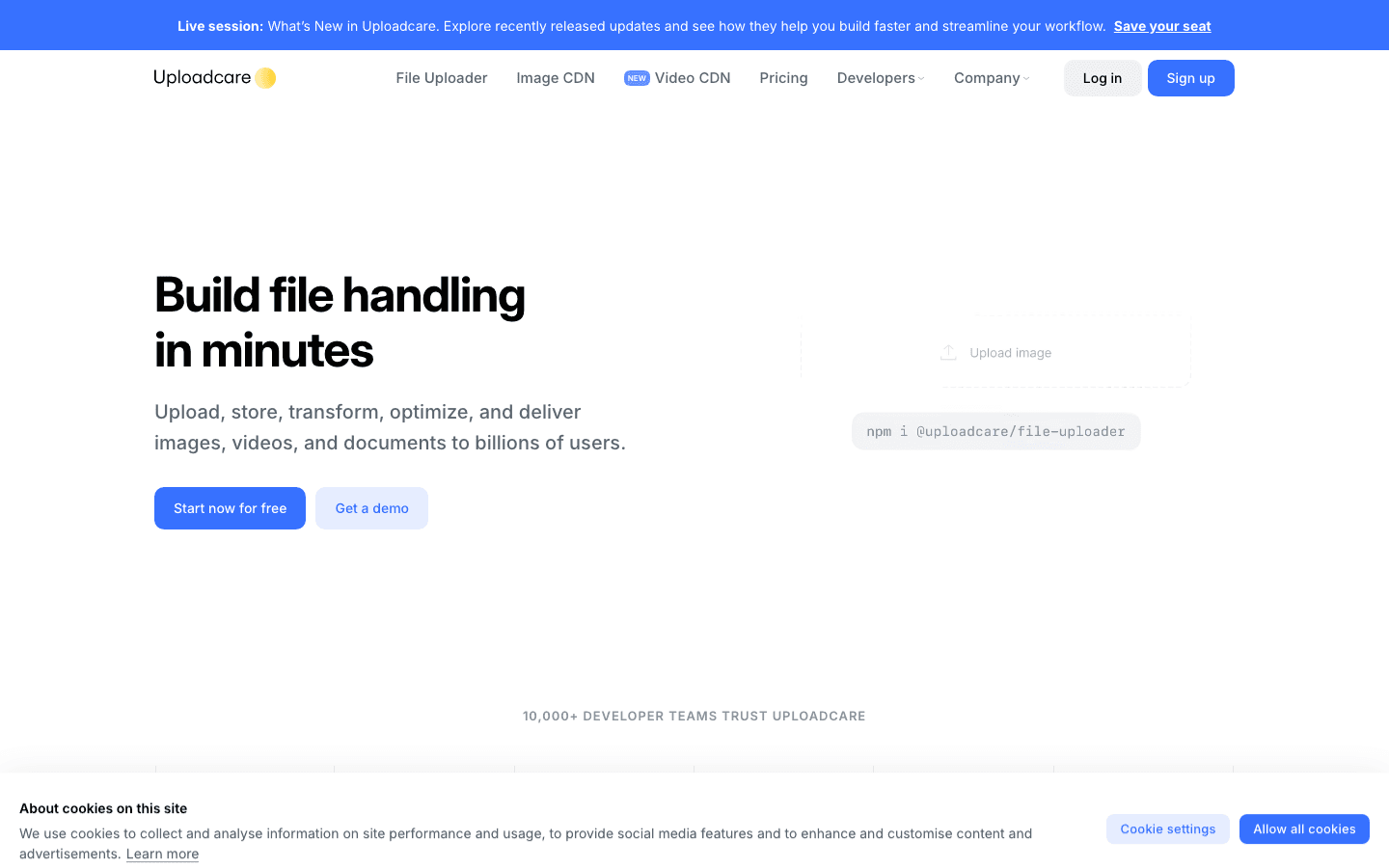
Task: Navigate to Pricing
Action: point(783,78)
